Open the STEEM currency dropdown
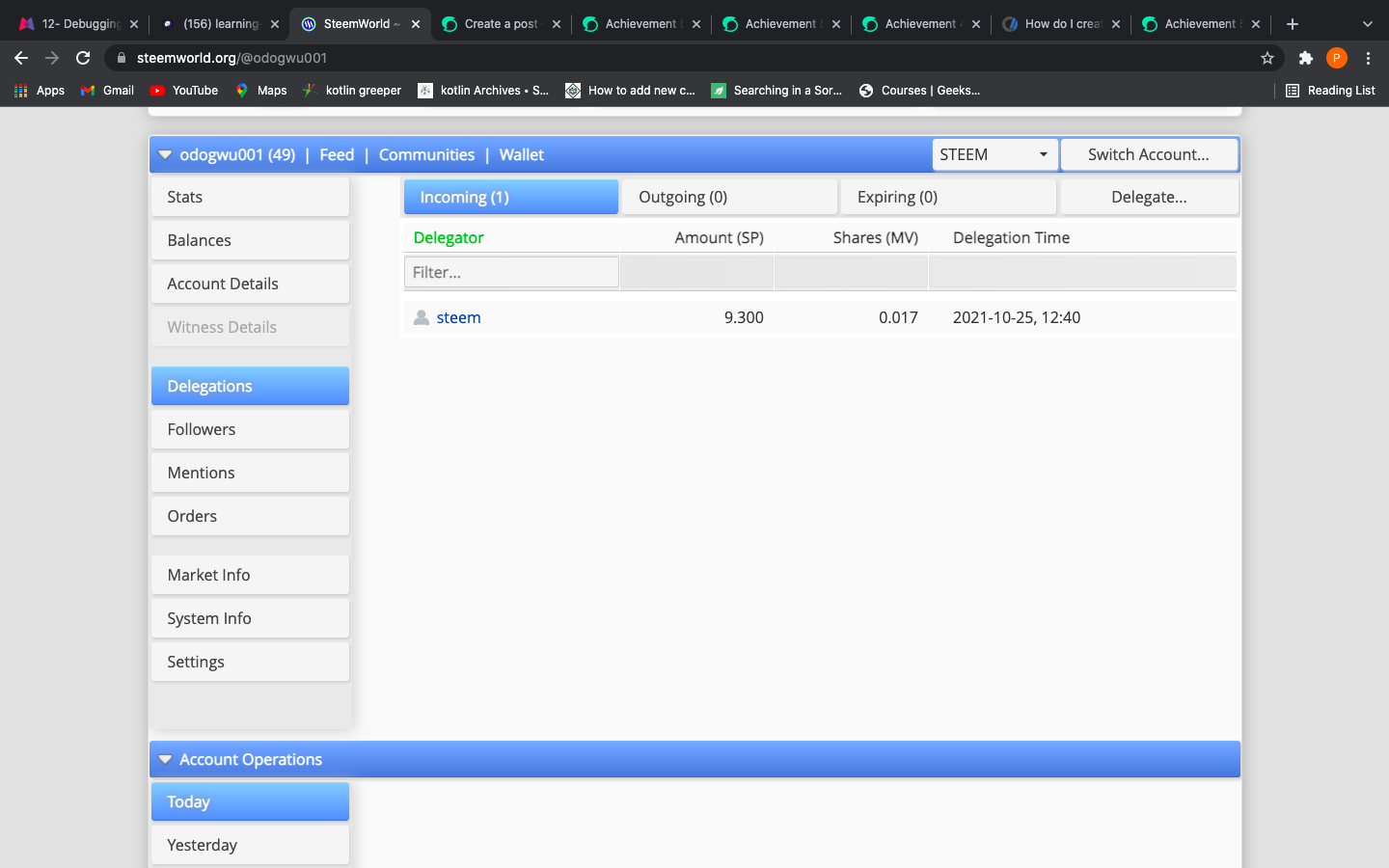This screenshot has width=1389, height=868. (994, 154)
